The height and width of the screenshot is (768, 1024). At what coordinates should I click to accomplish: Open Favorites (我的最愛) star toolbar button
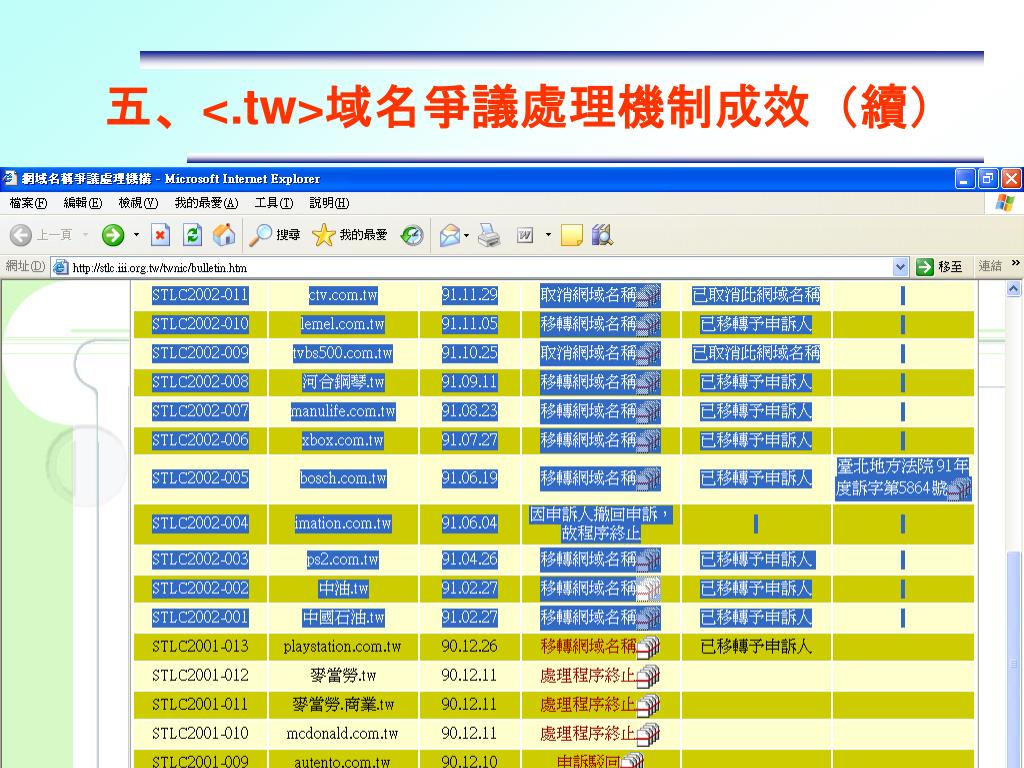[x=349, y=234]
